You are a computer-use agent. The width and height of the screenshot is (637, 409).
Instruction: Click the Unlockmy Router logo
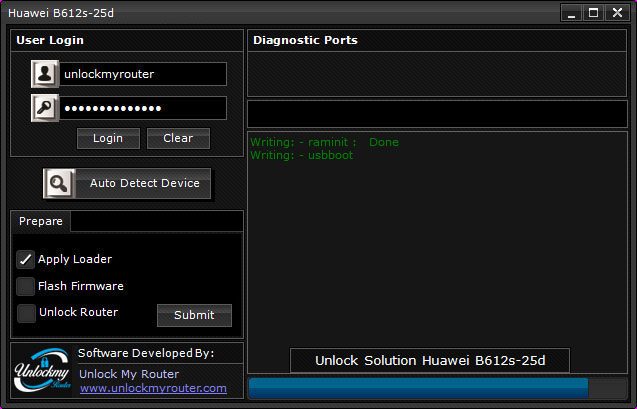click(42, 370)
